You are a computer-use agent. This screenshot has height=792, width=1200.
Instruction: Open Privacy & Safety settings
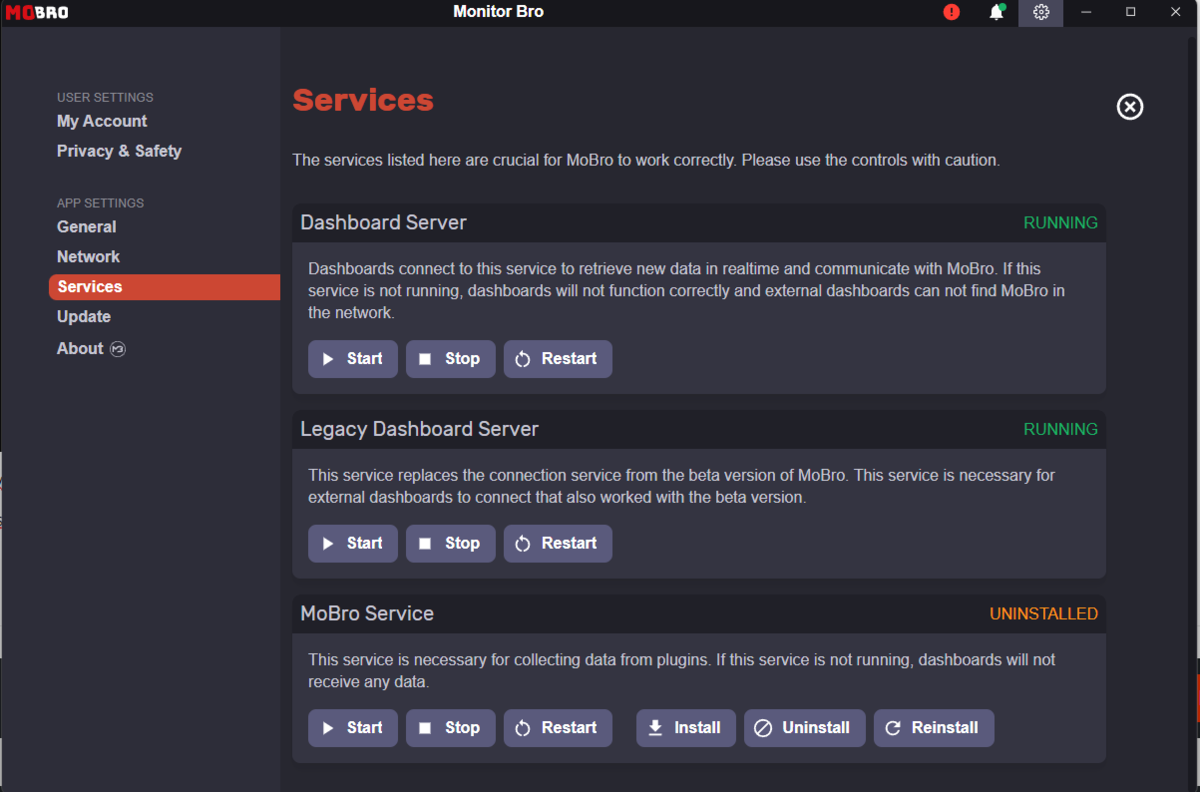pos(119,151)
